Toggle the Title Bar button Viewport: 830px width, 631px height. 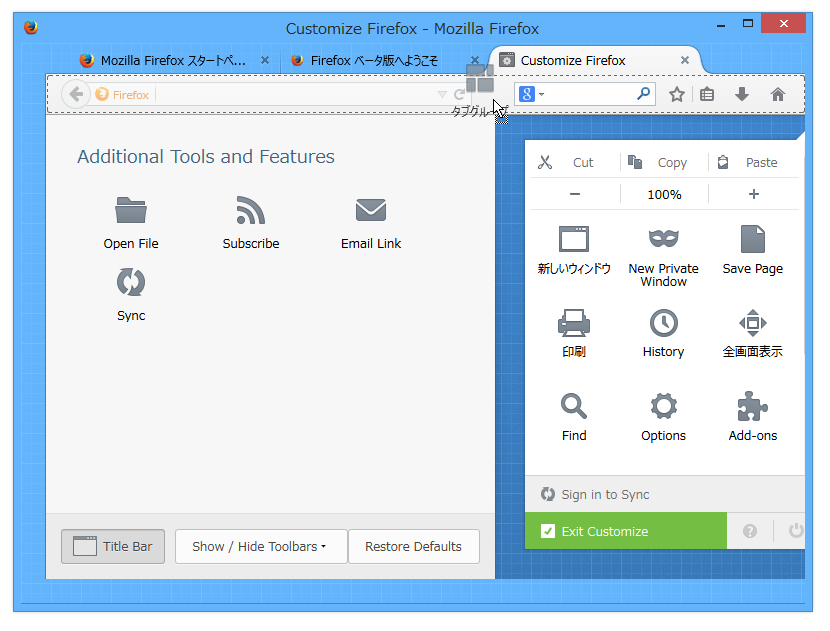(x=113, y=546)
